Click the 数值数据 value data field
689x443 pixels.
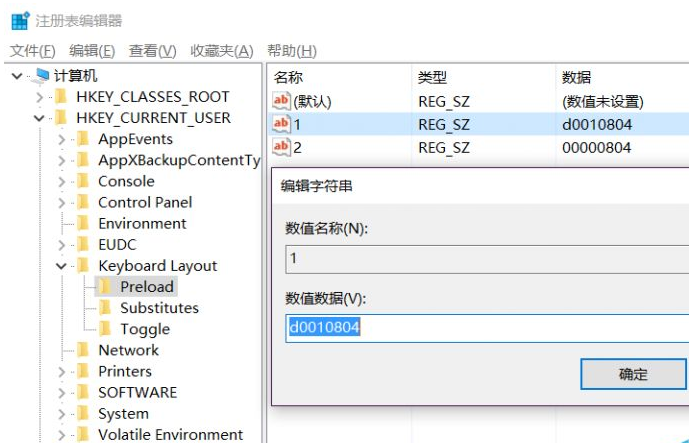click(485, 328)
